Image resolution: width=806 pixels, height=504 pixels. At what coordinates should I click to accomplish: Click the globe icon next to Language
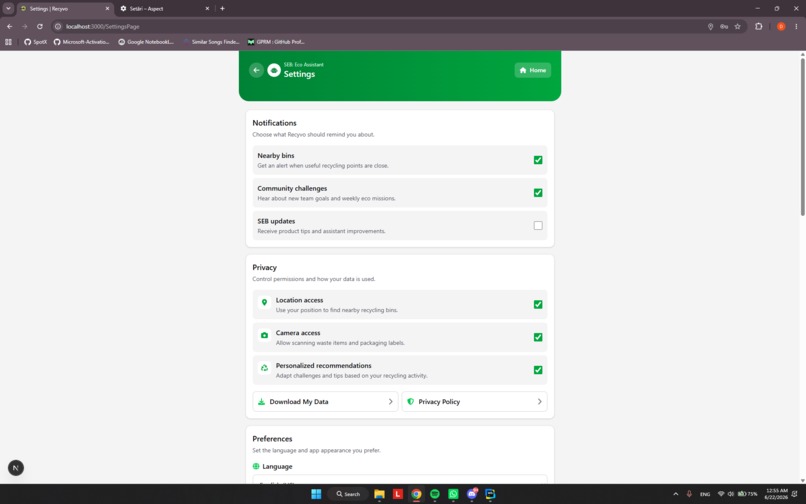[x=256, y=466]
